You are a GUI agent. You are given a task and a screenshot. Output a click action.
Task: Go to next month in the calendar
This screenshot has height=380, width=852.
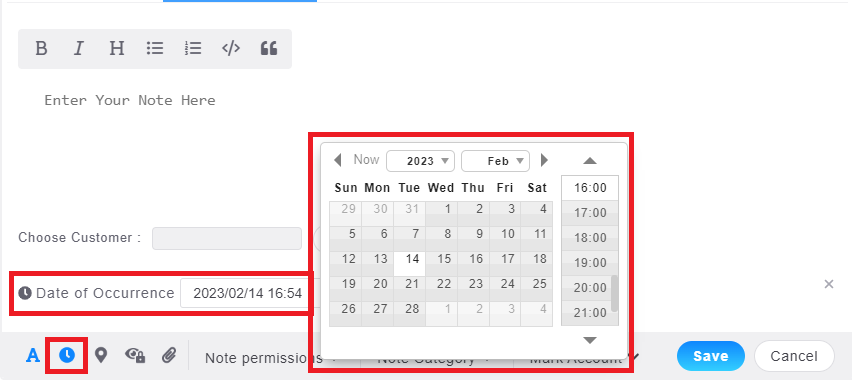coord(544,160)
